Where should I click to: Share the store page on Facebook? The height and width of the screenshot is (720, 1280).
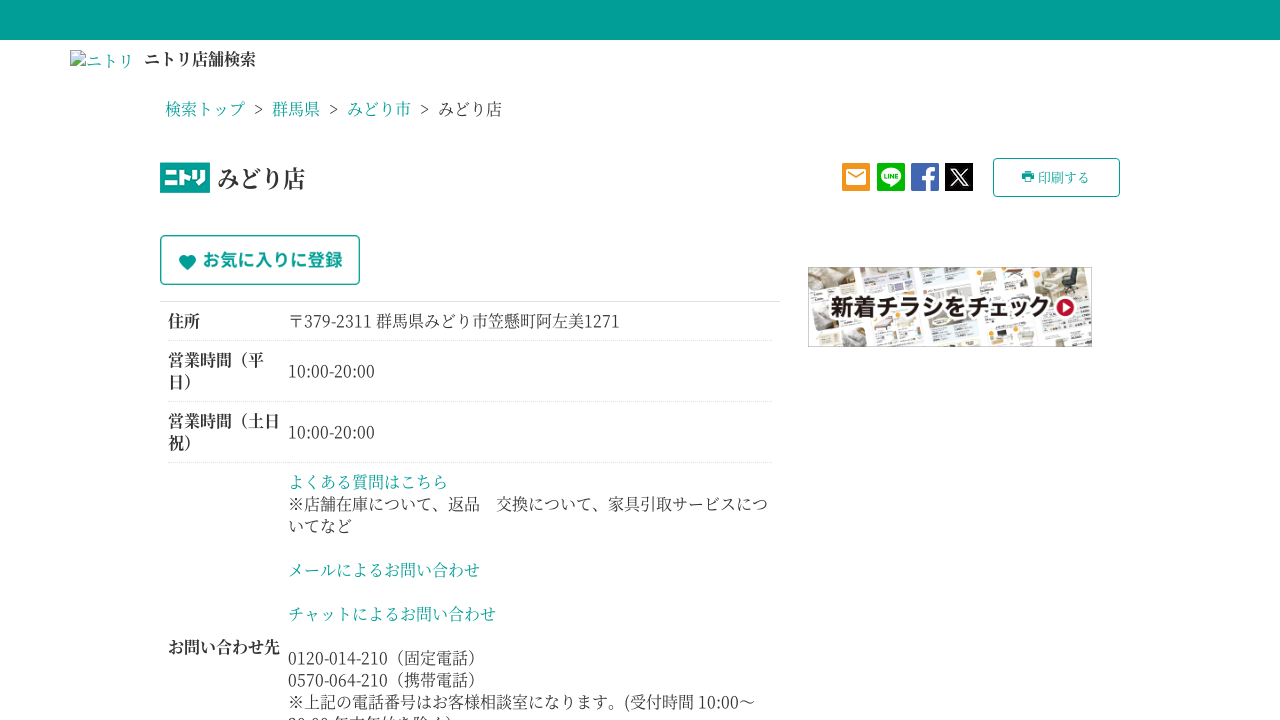[x=925, y=177]
